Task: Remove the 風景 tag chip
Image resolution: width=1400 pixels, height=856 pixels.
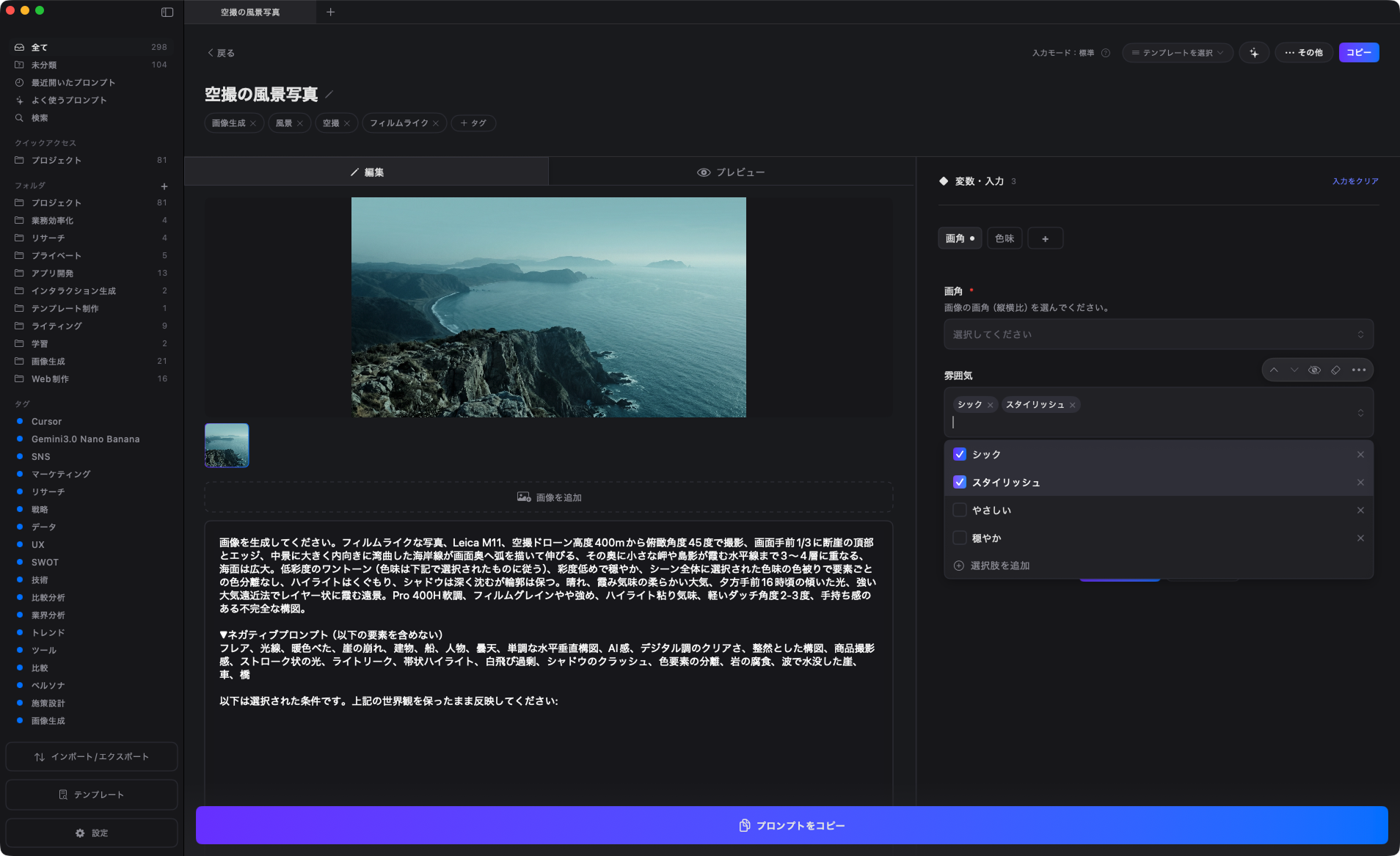Action: (x=300, y=123)
